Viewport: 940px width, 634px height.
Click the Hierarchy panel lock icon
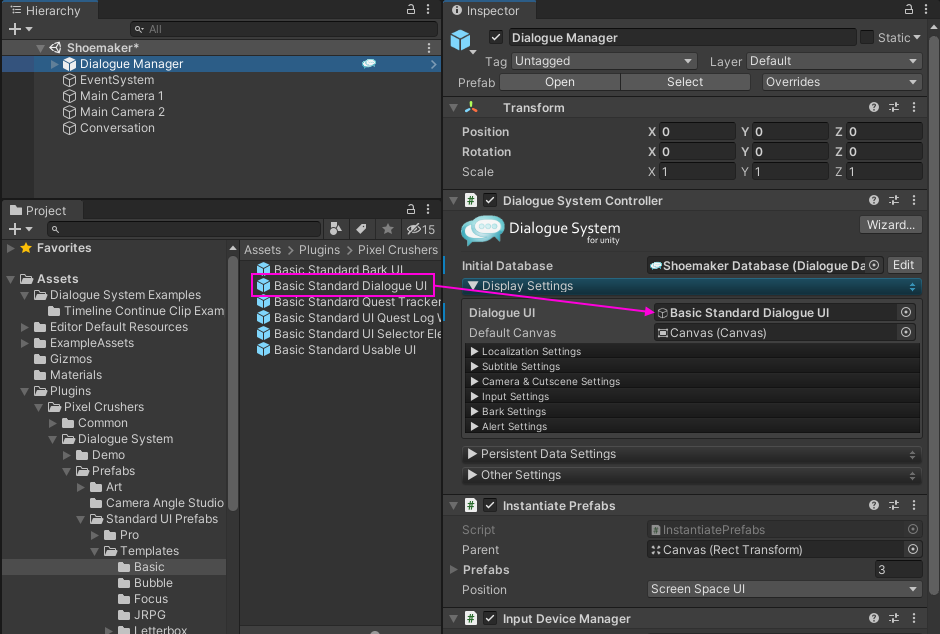(x=411, y=10)
